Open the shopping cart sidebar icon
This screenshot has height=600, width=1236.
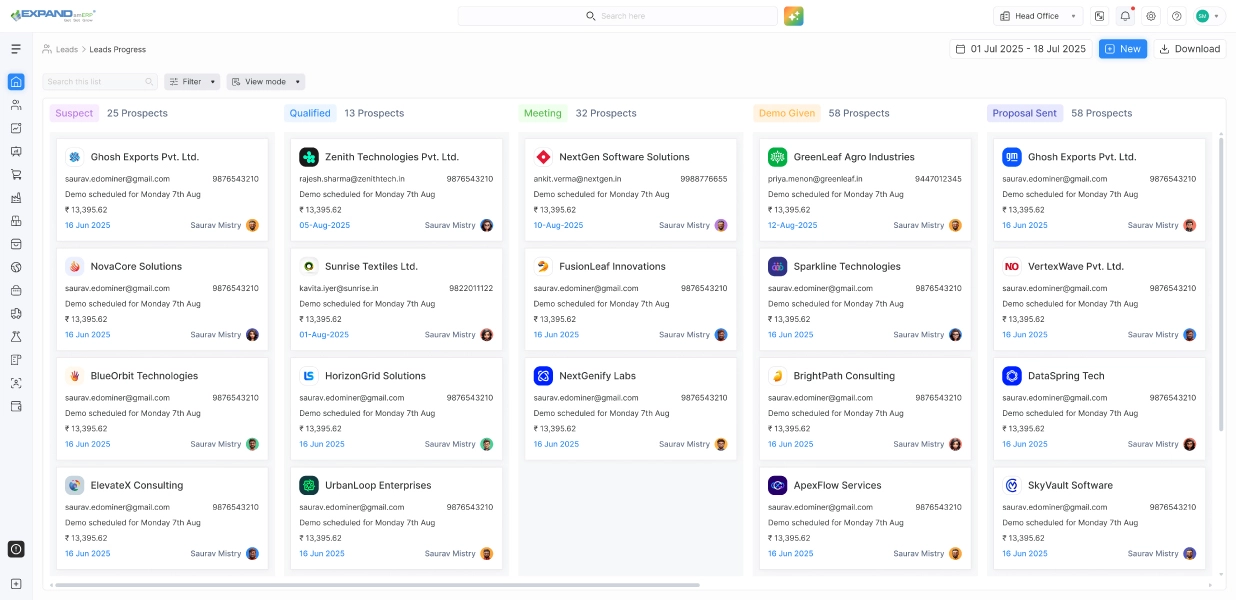[16, 174]
